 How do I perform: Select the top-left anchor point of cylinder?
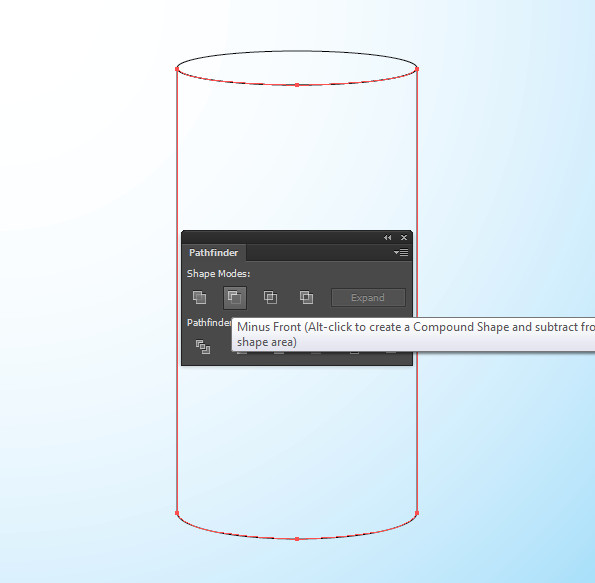tap(177, 69)
